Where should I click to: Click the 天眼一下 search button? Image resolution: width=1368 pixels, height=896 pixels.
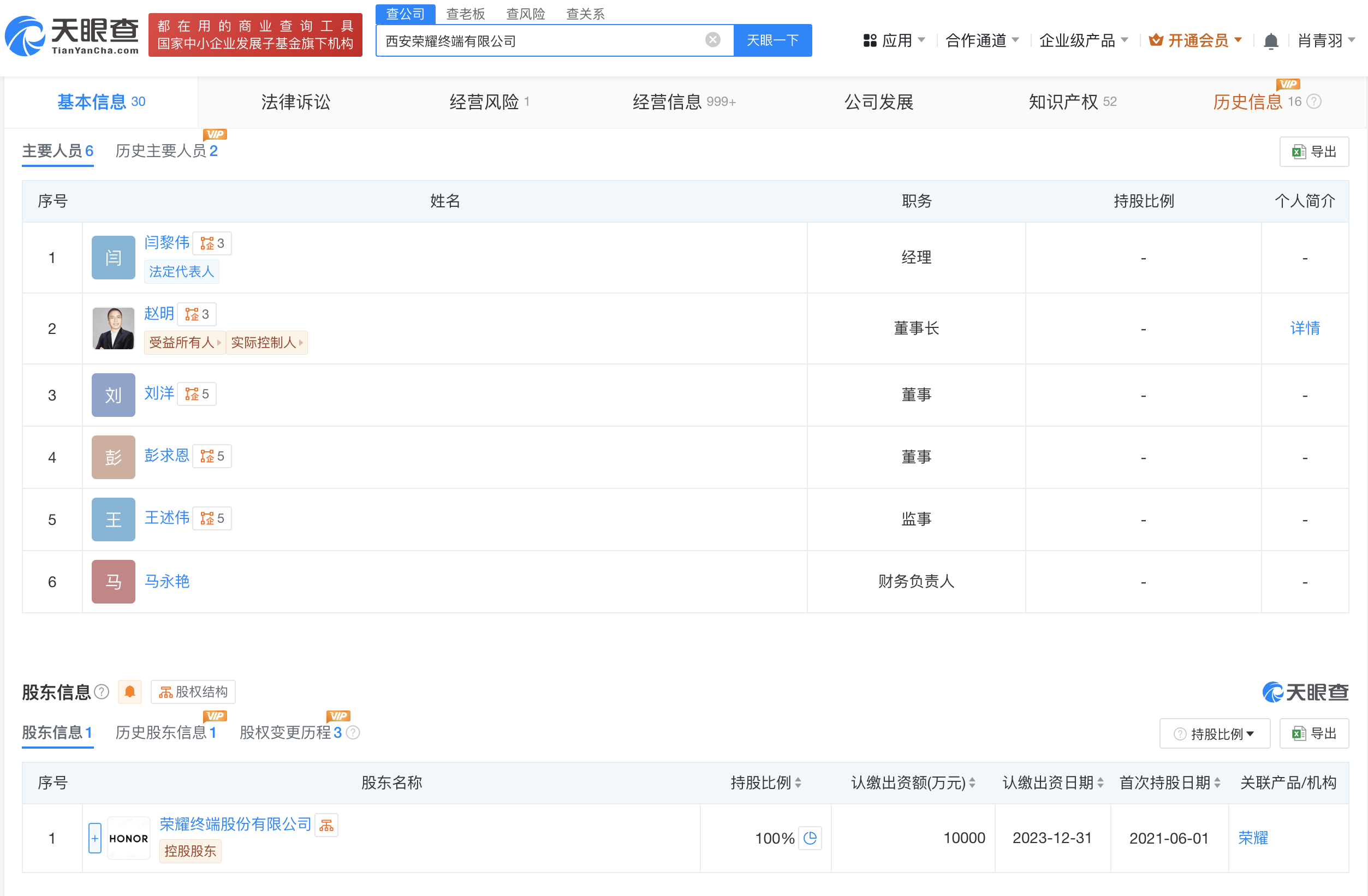pyautogui.click(x=772, y=40)
